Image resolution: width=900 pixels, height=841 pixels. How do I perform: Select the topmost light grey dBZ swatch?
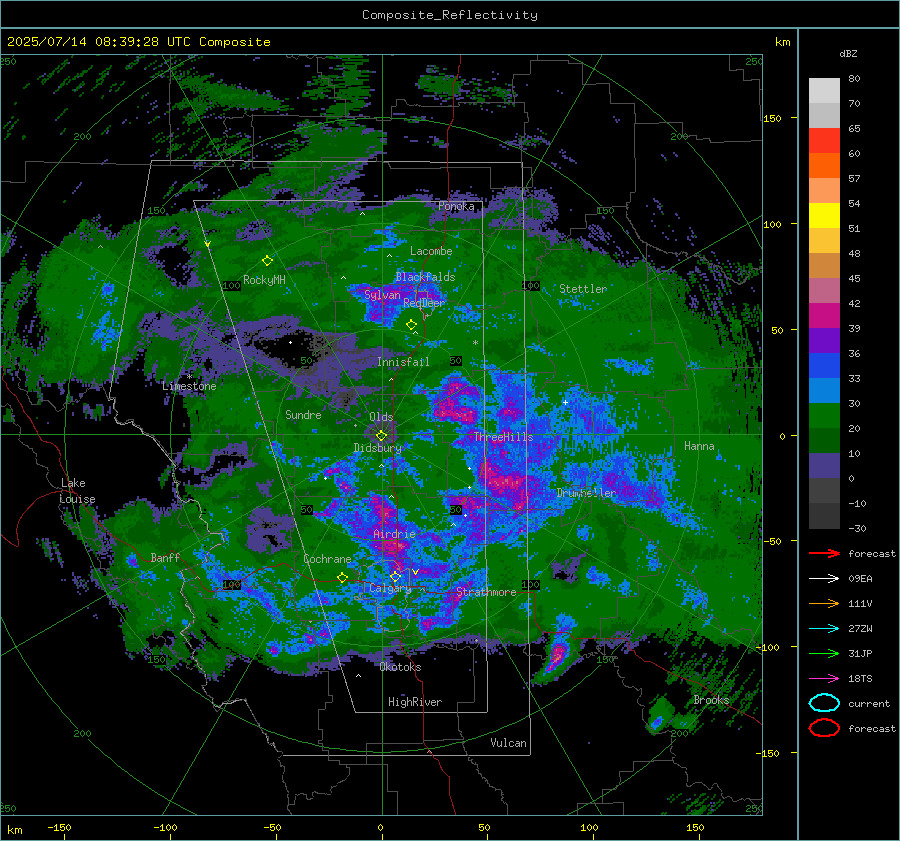(x=824, y=90)
